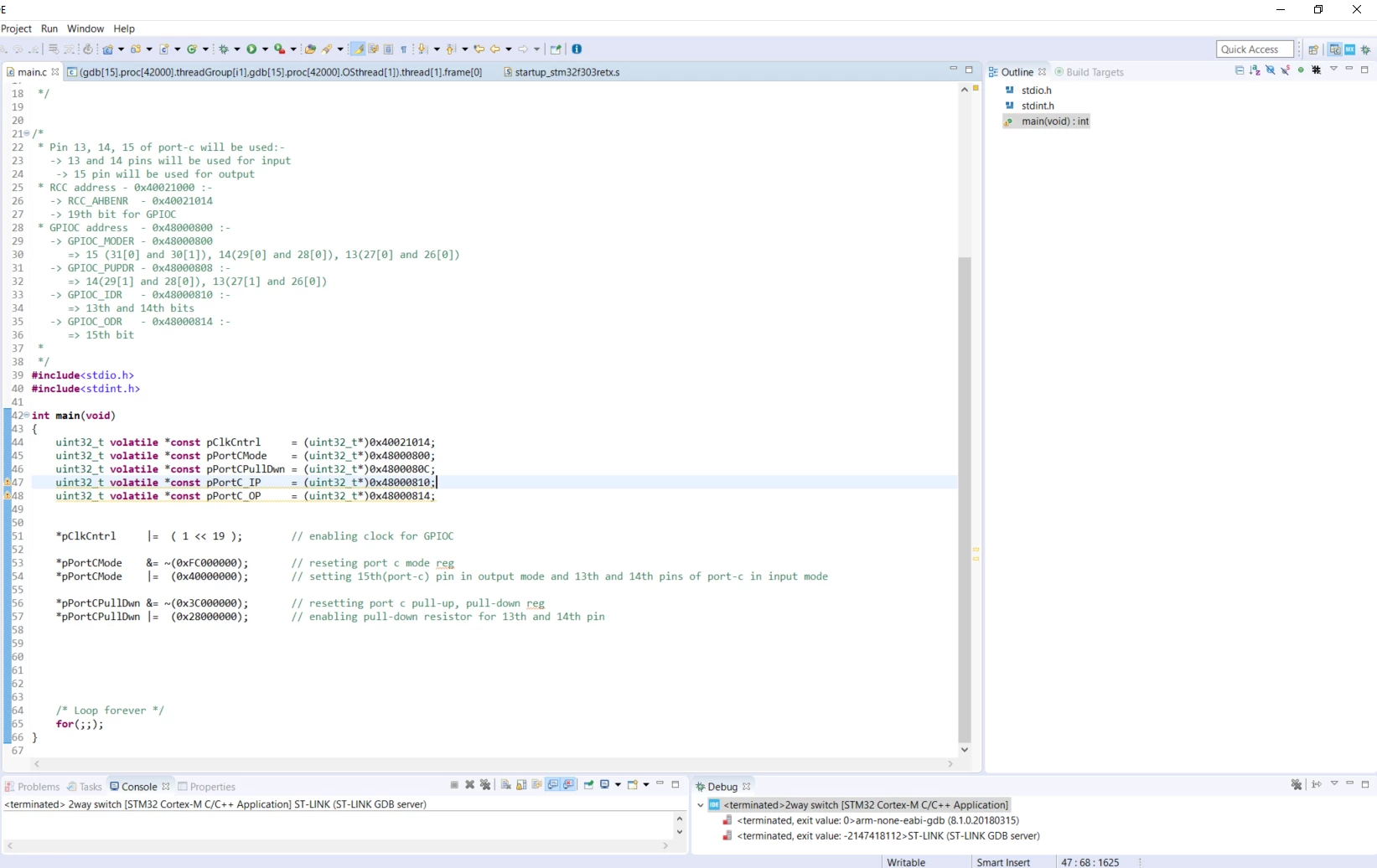This screenshot has height=868, width=1377.
Task: Toggle Show Console on standard error
Action: (568, 785)
